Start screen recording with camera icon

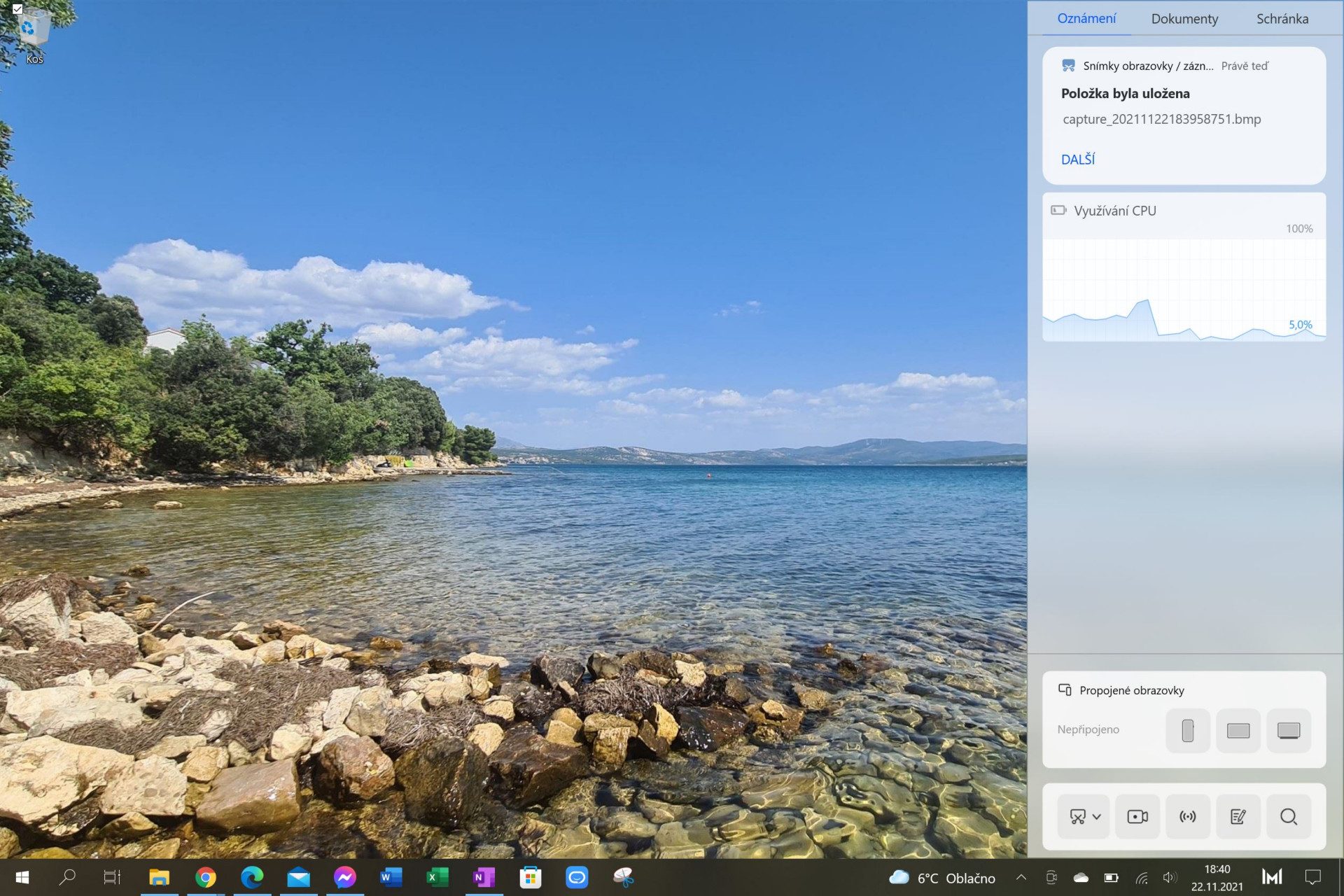[1137, 816]
